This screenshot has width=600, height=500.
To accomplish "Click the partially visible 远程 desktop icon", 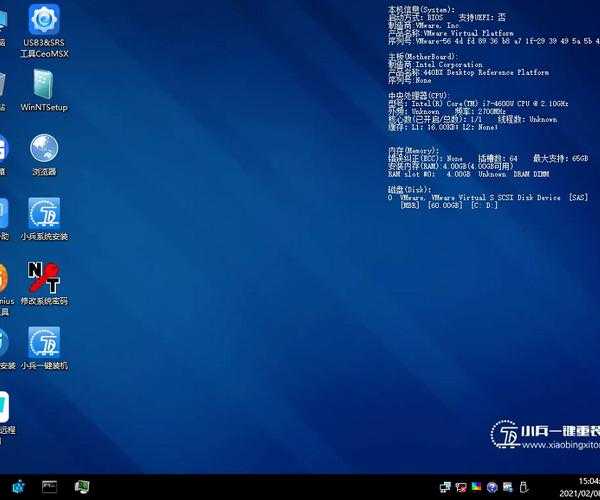I will tap(5, 410).
